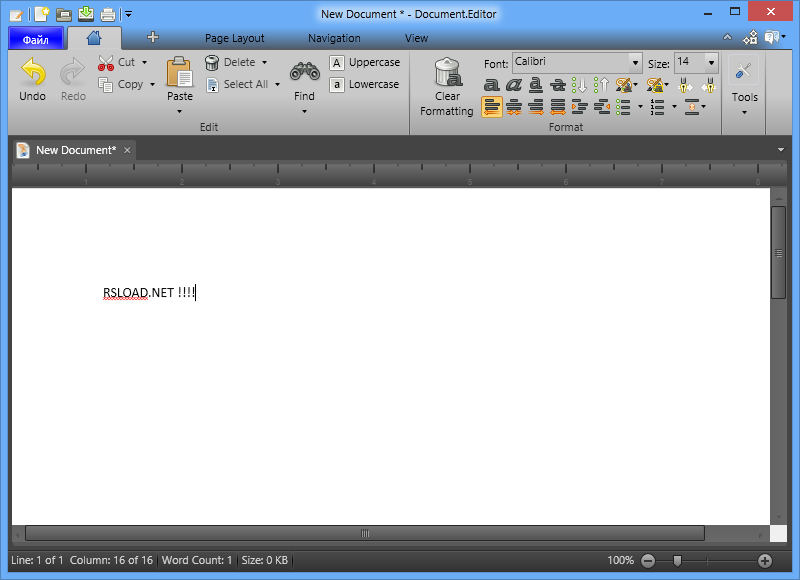Click the horizontal scrollbar thumb
800x580 pixels.
pos(365,534)
